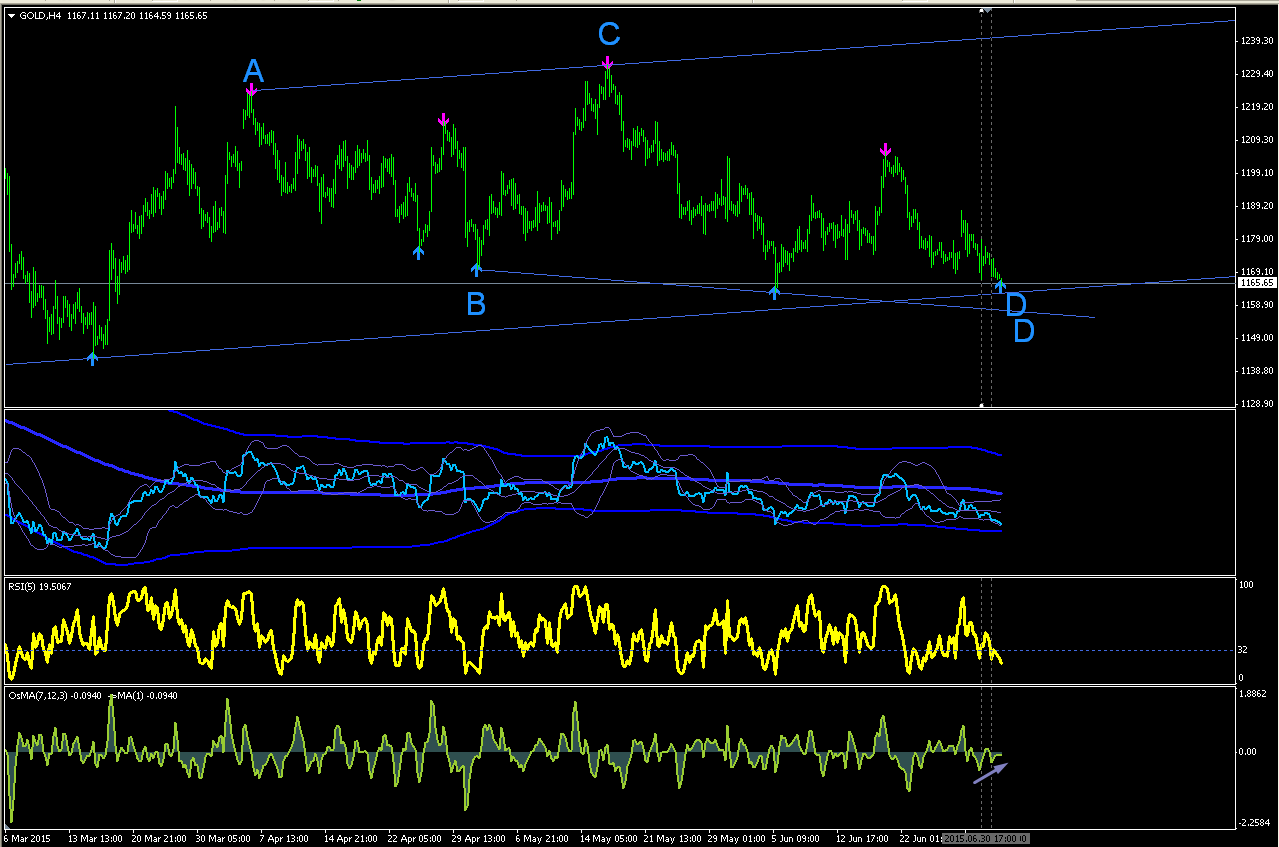Select the pink down arrow under label C
1279x847 pixels.
click(607, 63)
